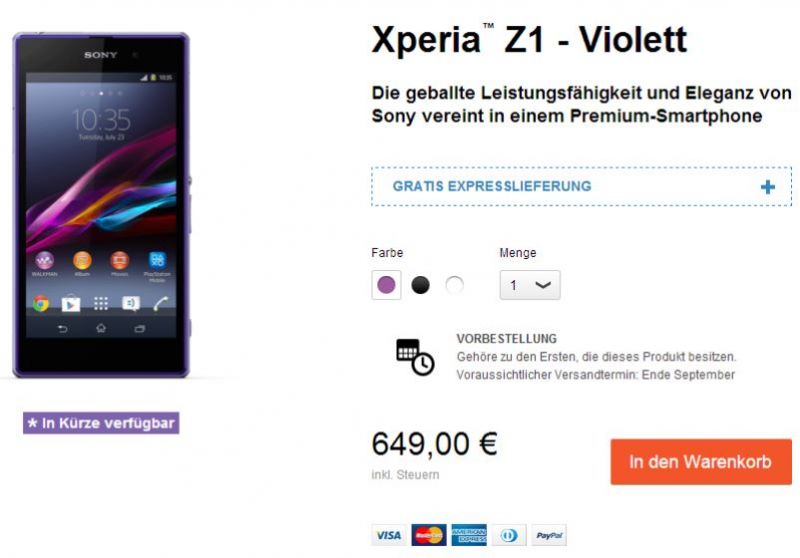Click the PayPal payment icon
The width and height of the screenshot is (800, 558).
click(549, 535)
